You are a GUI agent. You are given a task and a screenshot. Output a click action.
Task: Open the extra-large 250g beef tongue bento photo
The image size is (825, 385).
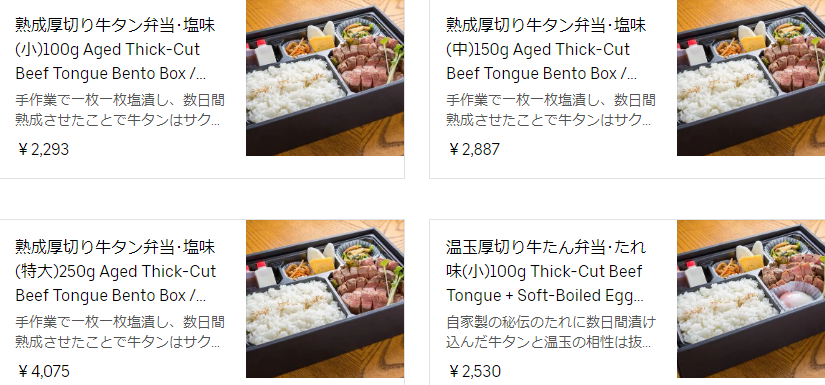coord(325,299)
